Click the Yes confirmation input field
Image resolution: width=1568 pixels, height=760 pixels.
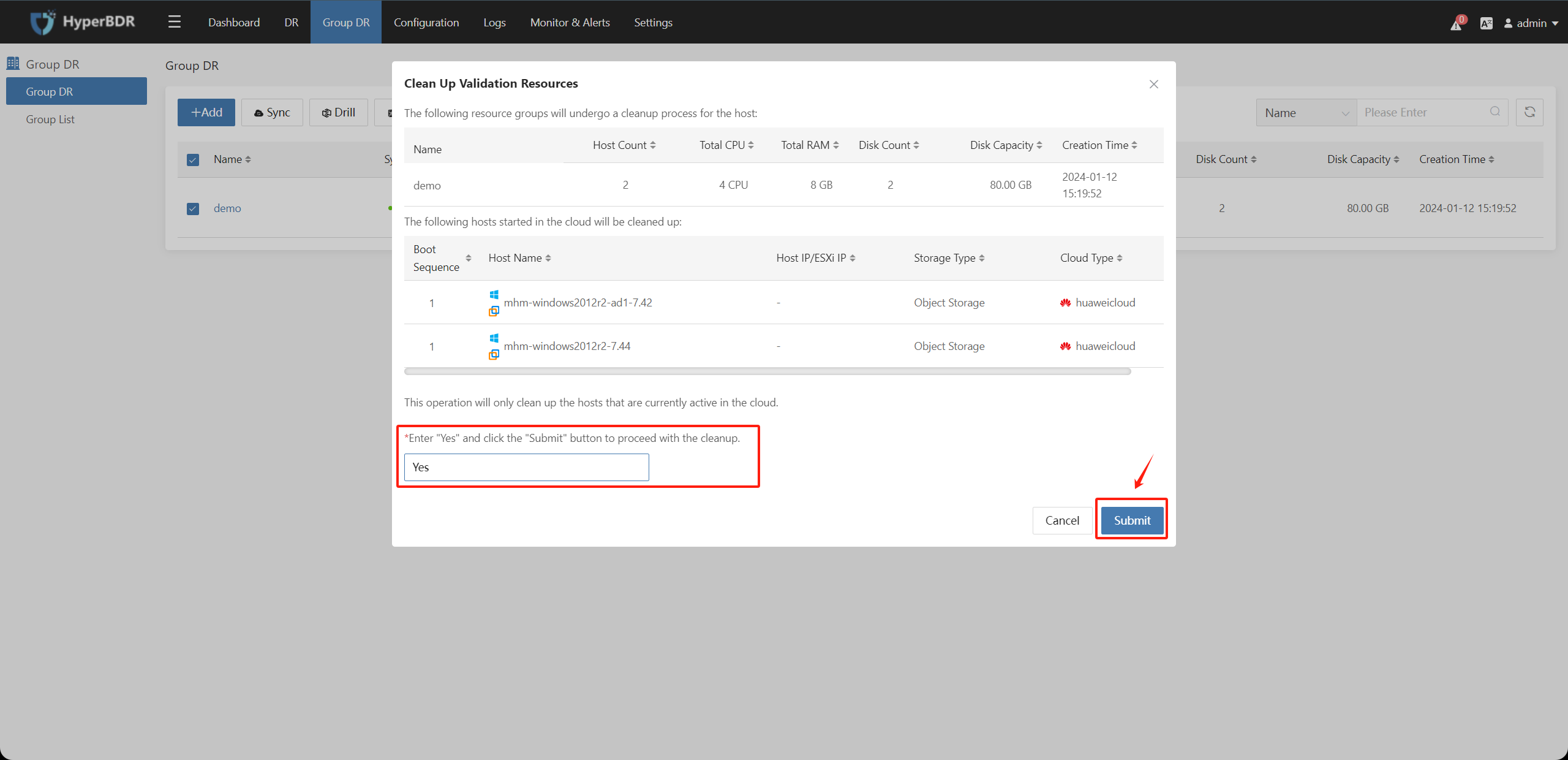[527, 466]
